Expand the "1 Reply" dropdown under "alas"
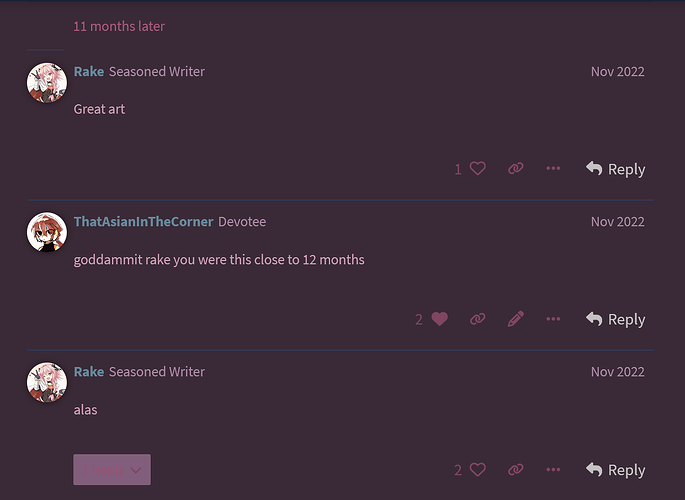Image resolution: width=685 pixels, height=500 pixels. (x=112, y=469)
